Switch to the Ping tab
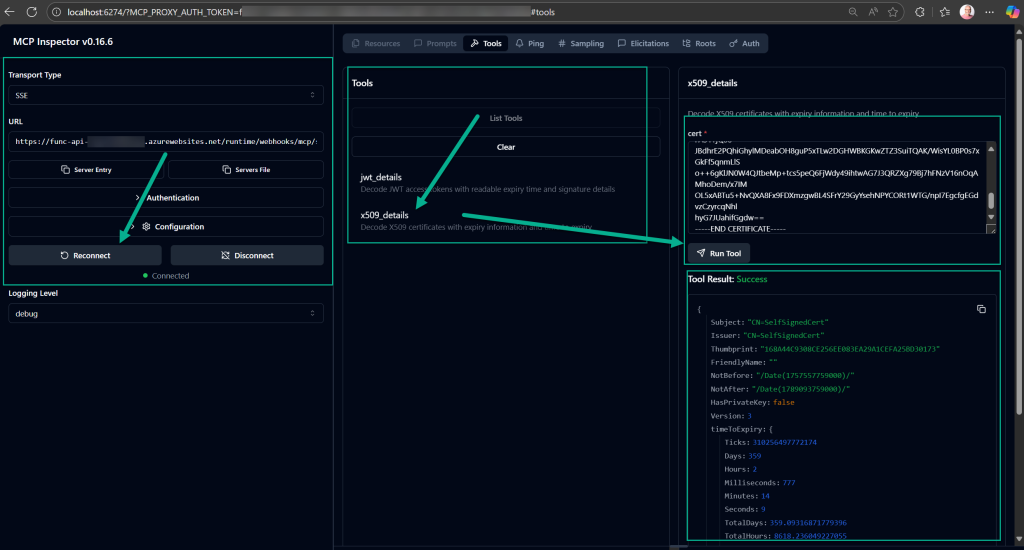The width and height of the screenshot is (1024, 550). [x=531, y=44]
